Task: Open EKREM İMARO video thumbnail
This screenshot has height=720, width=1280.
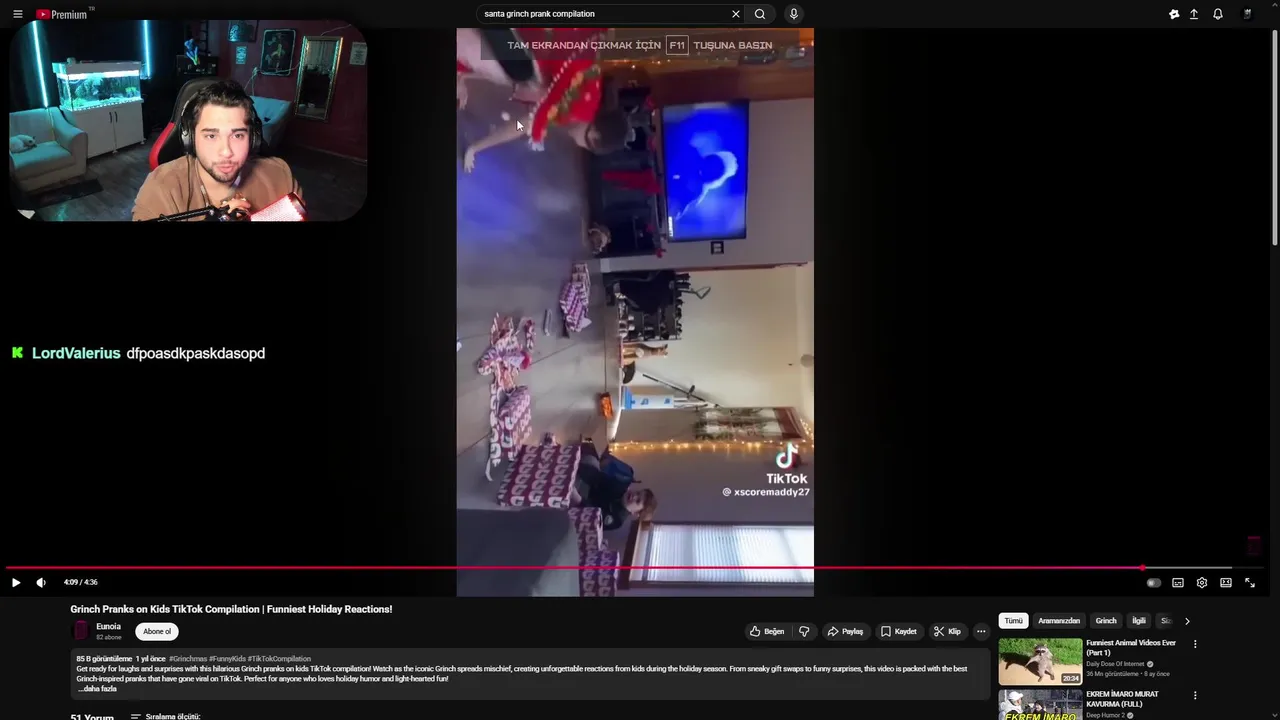Action: [1040, 705]
